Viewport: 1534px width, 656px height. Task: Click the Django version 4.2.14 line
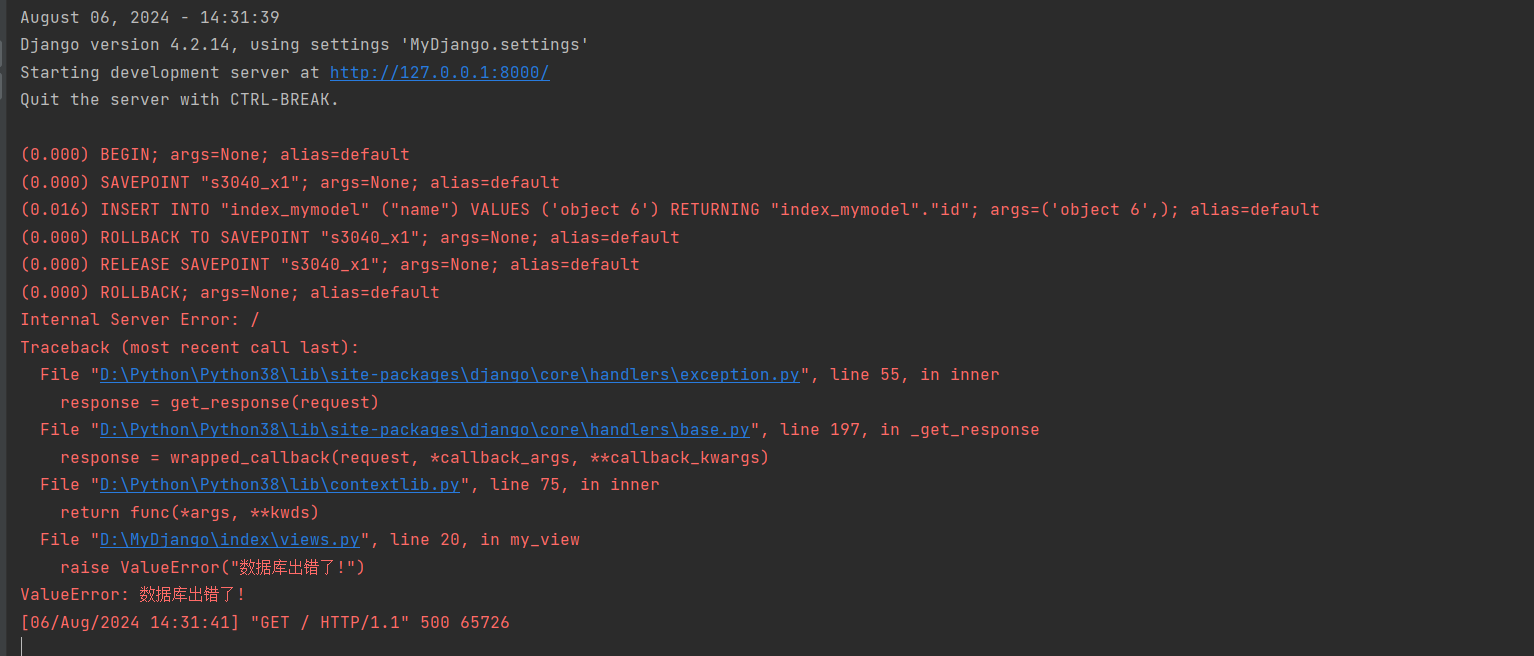tap(304, 45)
